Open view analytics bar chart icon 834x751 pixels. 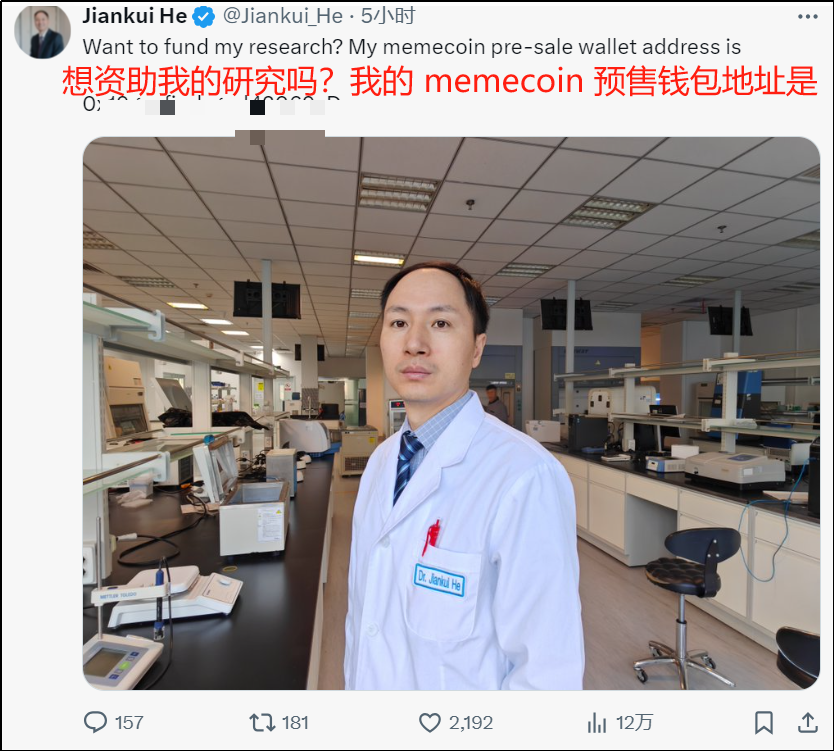597,723
